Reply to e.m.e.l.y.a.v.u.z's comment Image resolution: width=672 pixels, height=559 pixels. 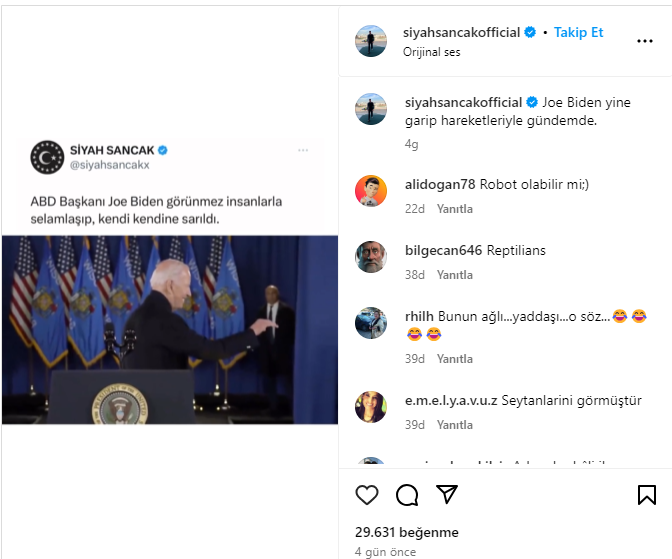pyautogui.click(x=455, y=425)
